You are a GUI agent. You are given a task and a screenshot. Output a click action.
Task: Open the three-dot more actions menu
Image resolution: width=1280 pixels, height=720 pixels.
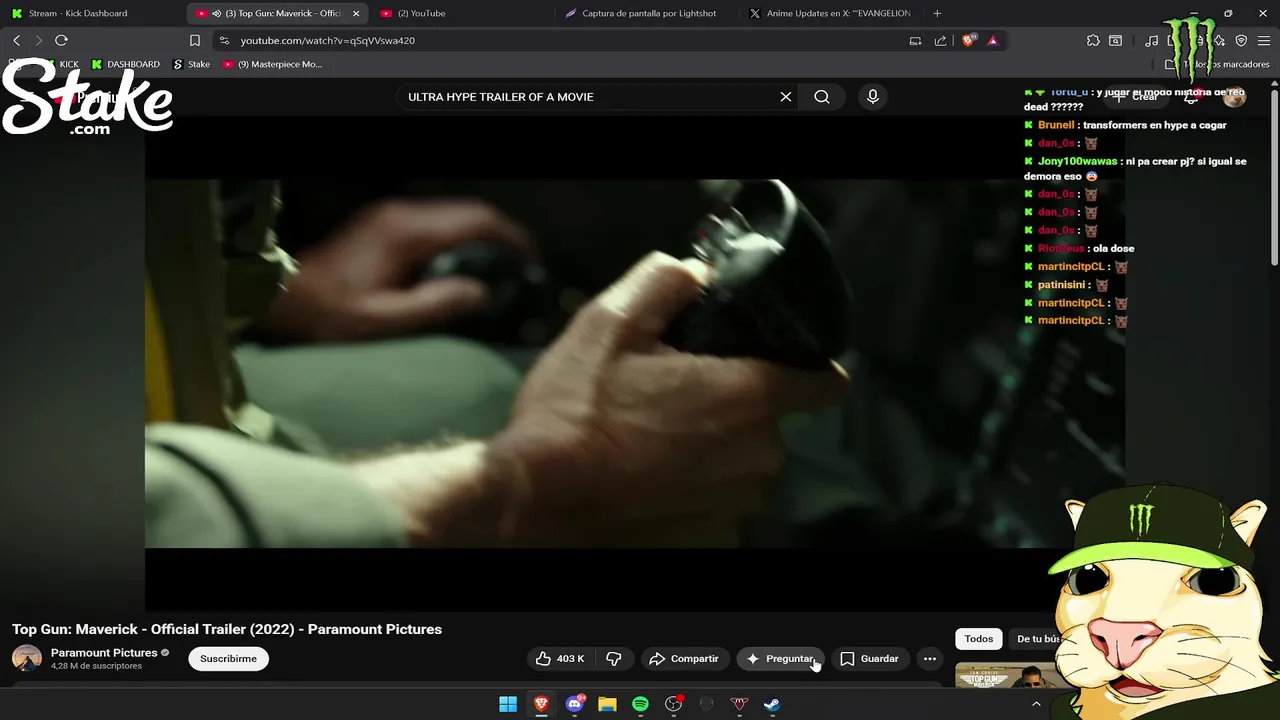coord(930,658)
